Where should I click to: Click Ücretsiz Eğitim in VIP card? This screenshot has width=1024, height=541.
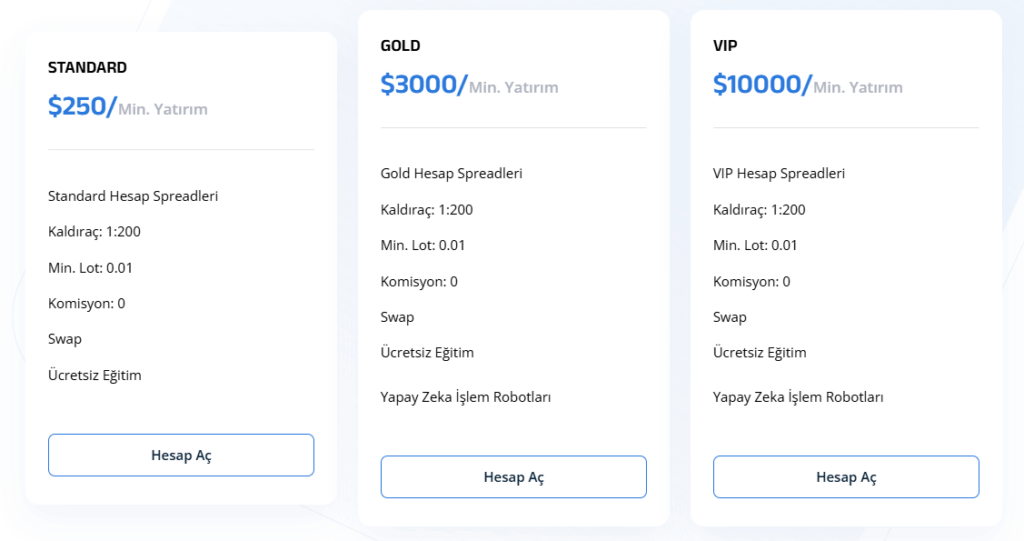[760, 352]
